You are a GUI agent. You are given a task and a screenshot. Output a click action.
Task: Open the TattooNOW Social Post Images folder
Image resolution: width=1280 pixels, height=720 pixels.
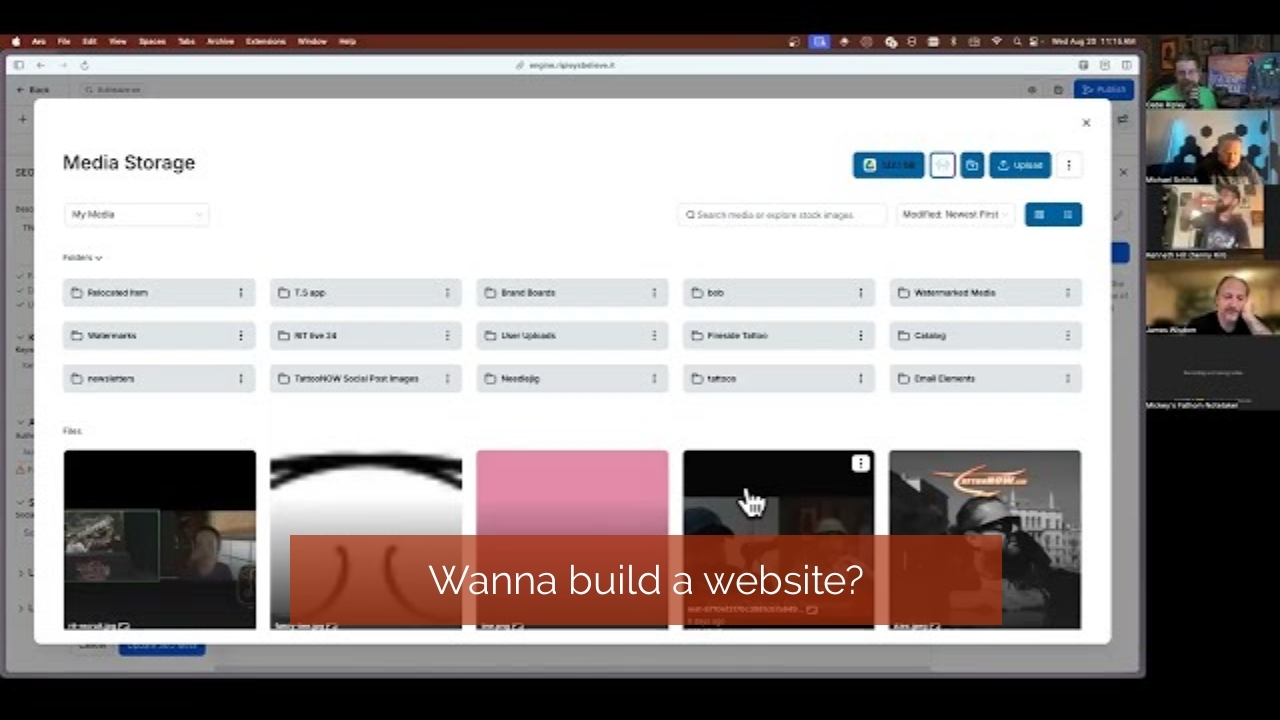click(x=365, y=379)
